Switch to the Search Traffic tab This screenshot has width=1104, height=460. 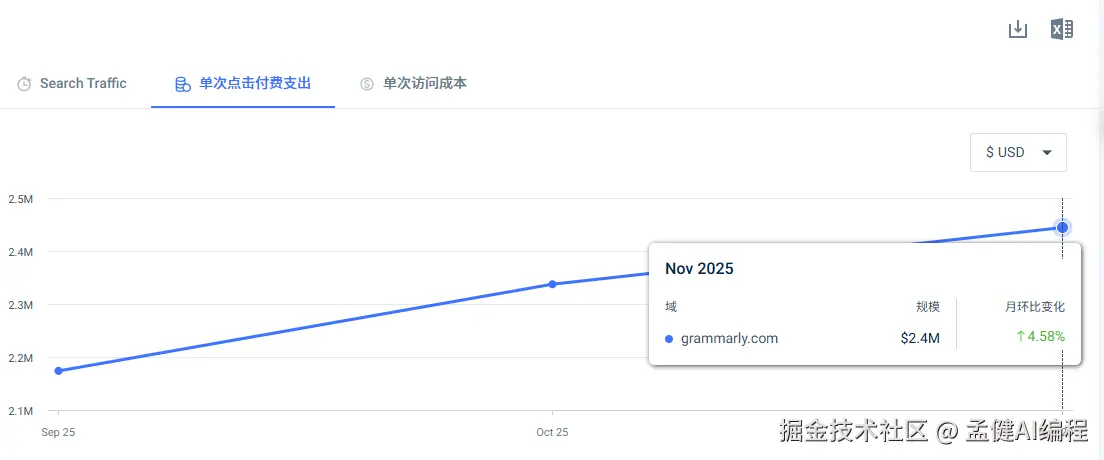(83, 84)
